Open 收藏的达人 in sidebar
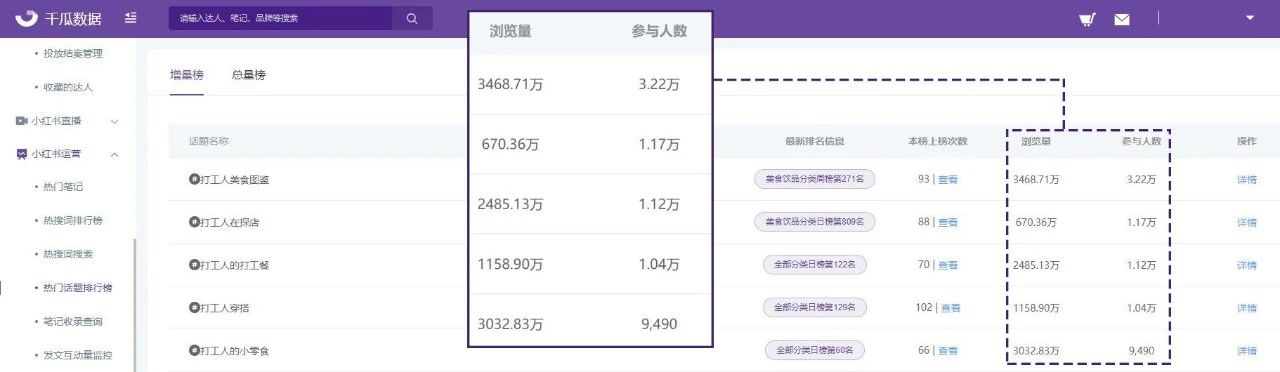The width and height of the screenshot is (1280, 372). [x=68, y=87]
